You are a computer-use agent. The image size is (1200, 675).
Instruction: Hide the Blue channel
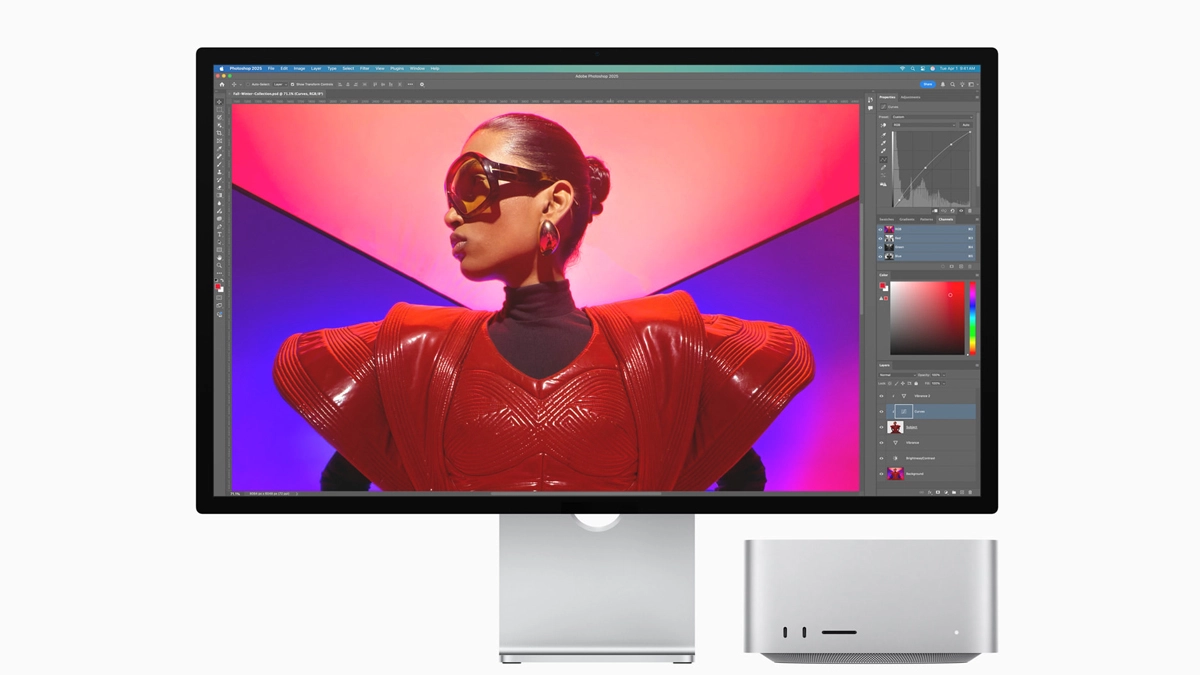[880, 256]
